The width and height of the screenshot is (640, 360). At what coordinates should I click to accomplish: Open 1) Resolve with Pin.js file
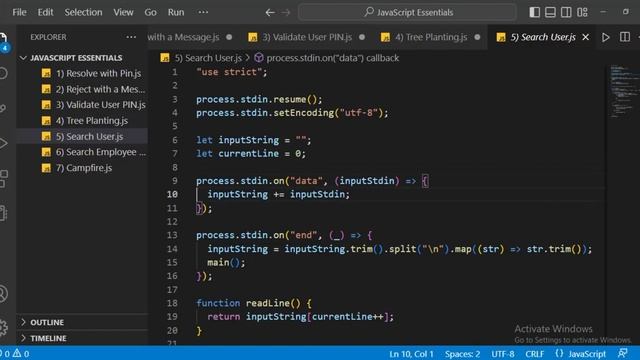pos(98,73)
